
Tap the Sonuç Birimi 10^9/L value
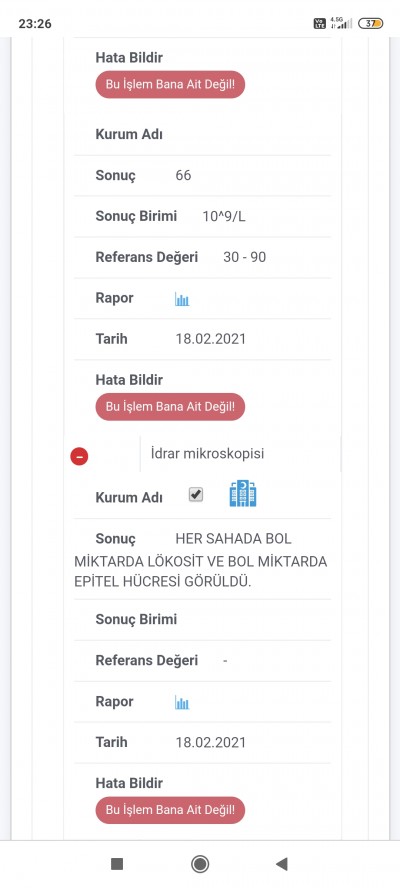(x=224, y=216)
